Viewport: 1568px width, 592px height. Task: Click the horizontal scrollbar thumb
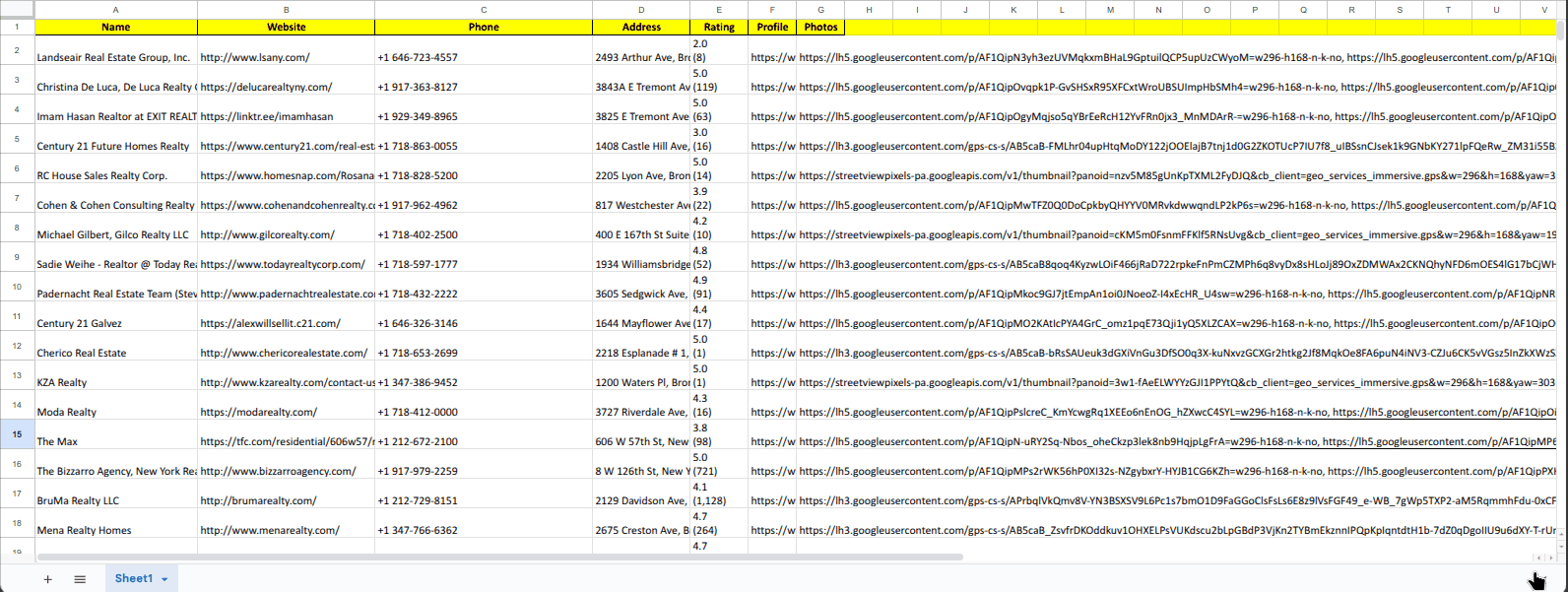(499, 558)
